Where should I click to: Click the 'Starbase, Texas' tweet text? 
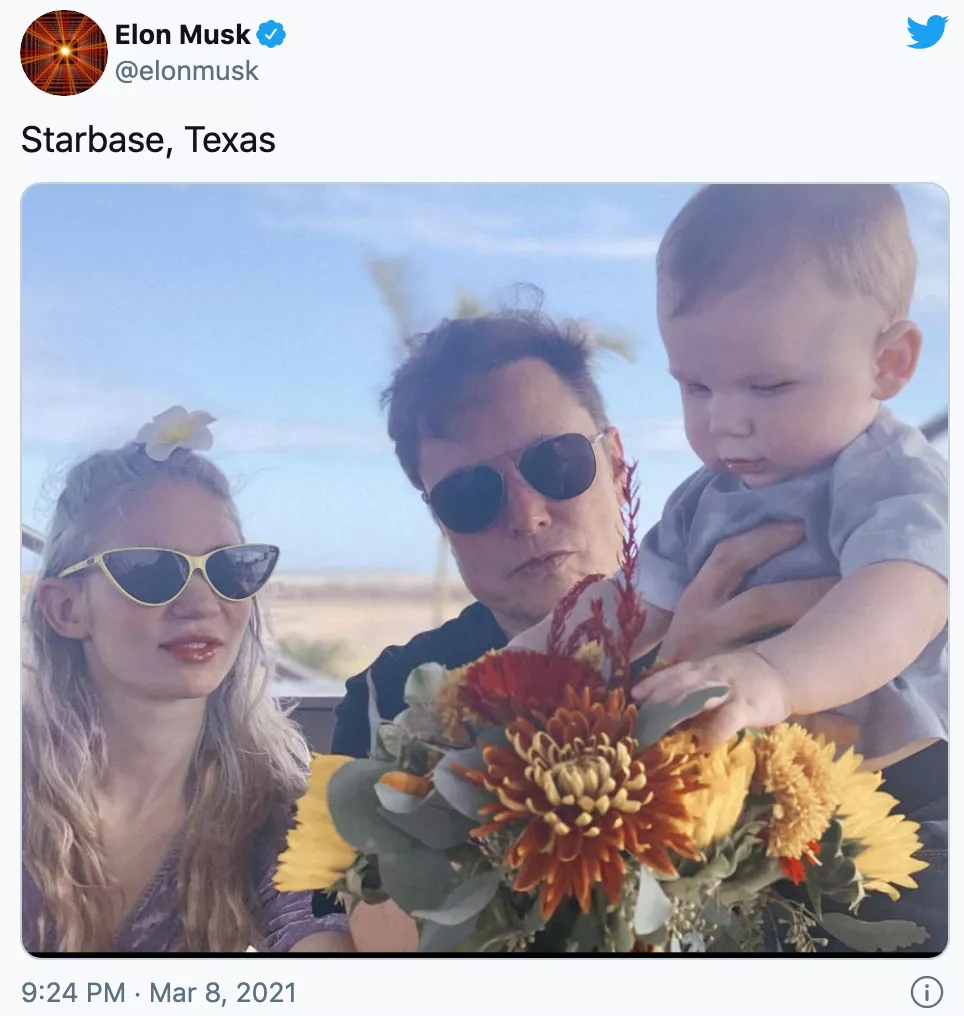[148, 139]
